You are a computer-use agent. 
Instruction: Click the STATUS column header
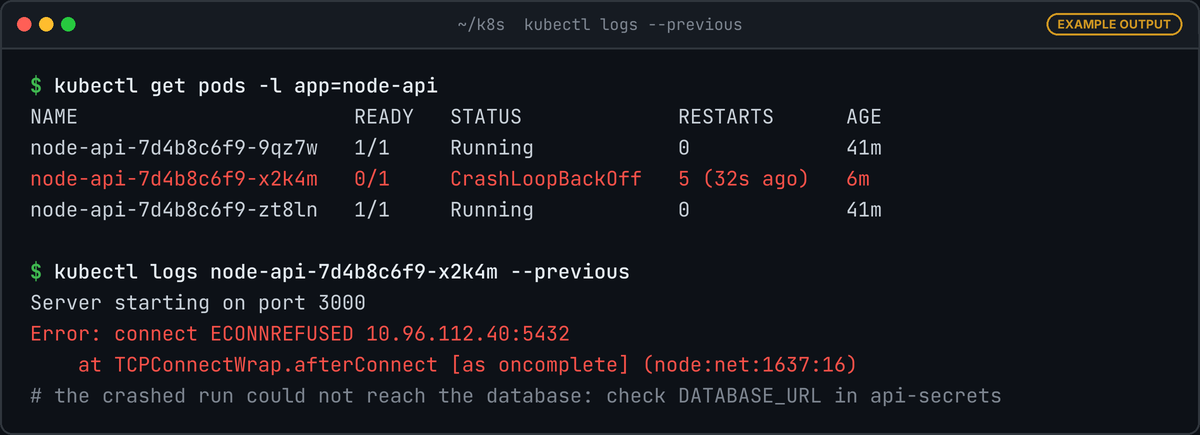point(486,117)
